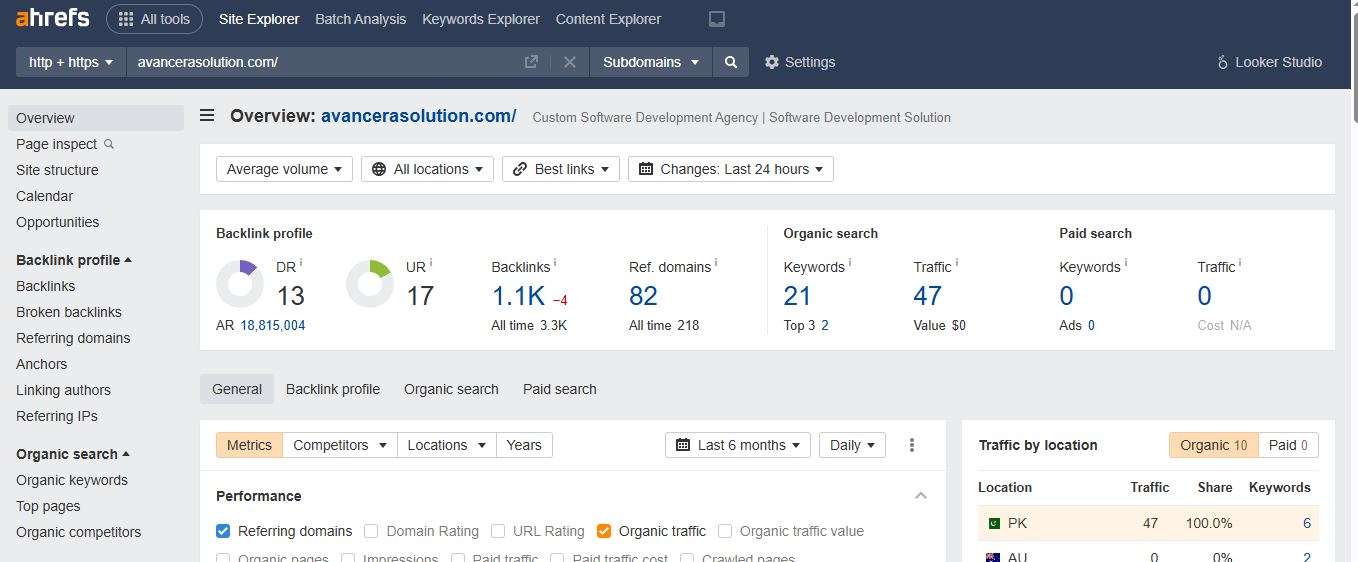Image resolution: width=1358 pixels, height=562 pixels.
Task: Switch to the Paid search tab
Action: coord(560,389)
